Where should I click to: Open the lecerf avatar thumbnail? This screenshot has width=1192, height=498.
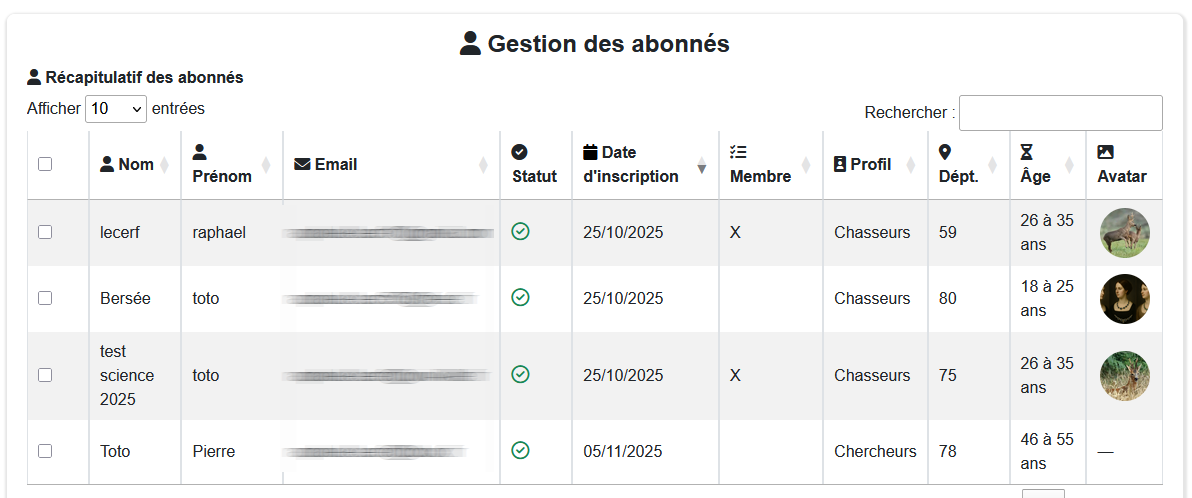(1124, 232)
